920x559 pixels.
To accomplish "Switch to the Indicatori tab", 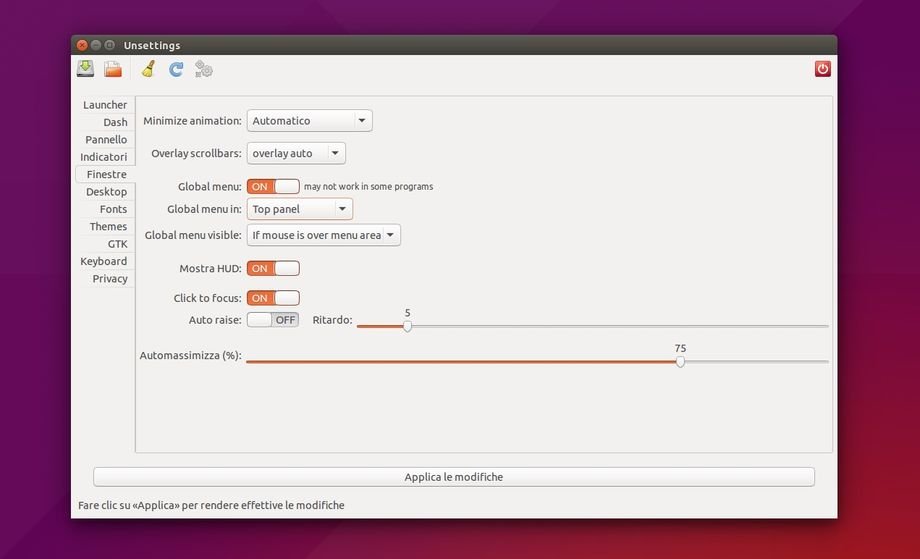I will 104,157.
